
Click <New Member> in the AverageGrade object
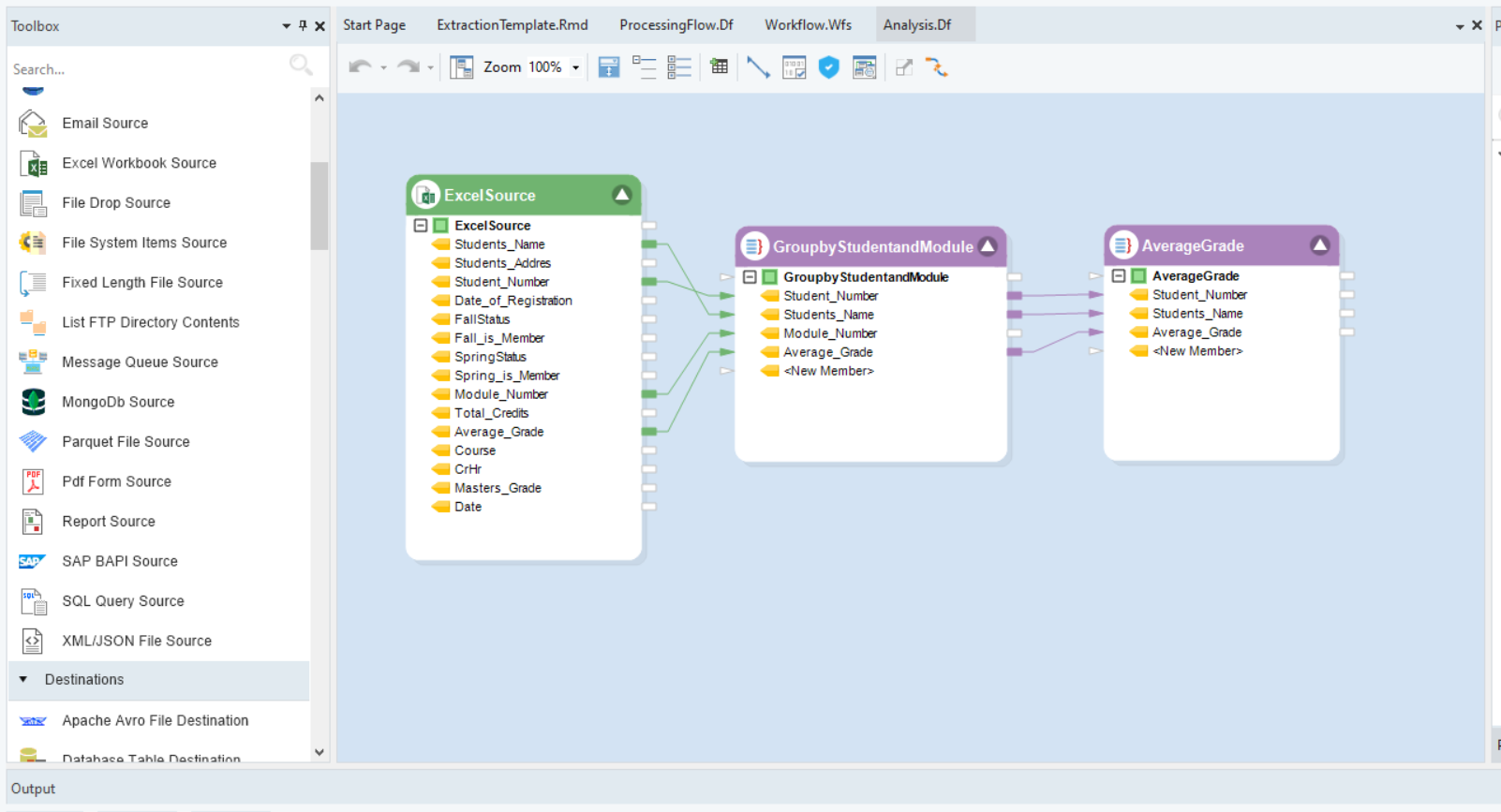(x=1196, y=351)
